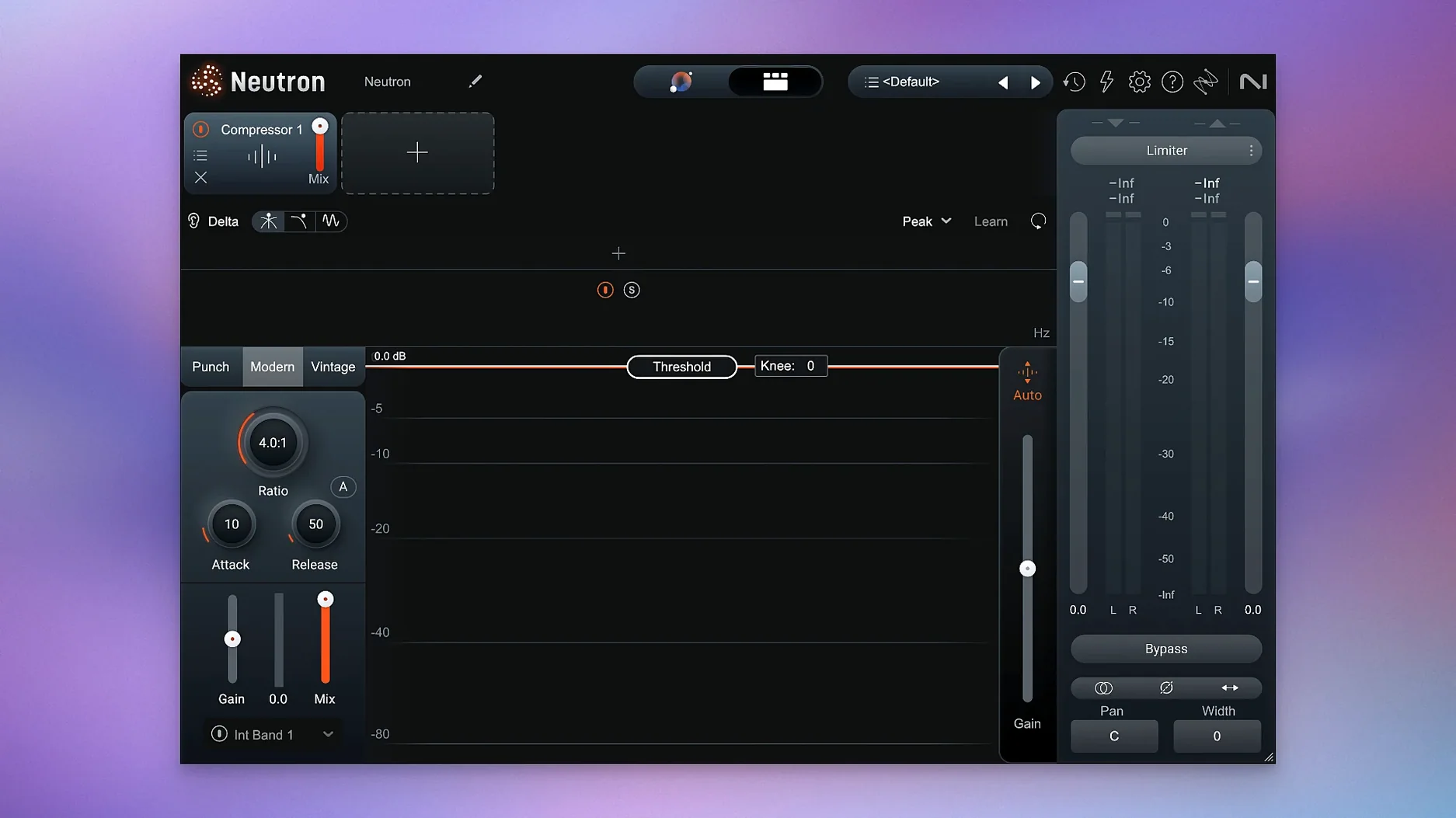Expand the Int Band 1 sidechain dropdown
Viewport: 1456px width, 818px height.
(328, 734)
